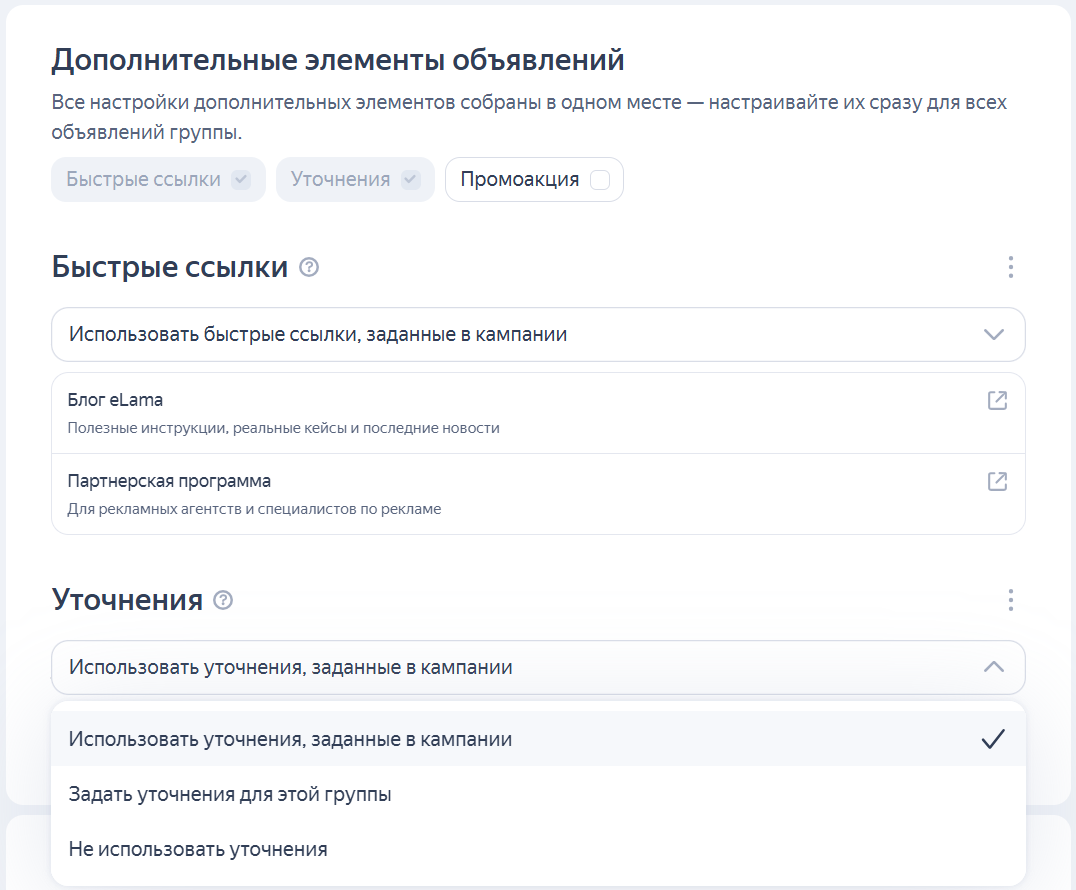Viewport: 1076px width, 890px height.
Task: Enable the Промоакция checkbox
Action: [x=597, y=179]
